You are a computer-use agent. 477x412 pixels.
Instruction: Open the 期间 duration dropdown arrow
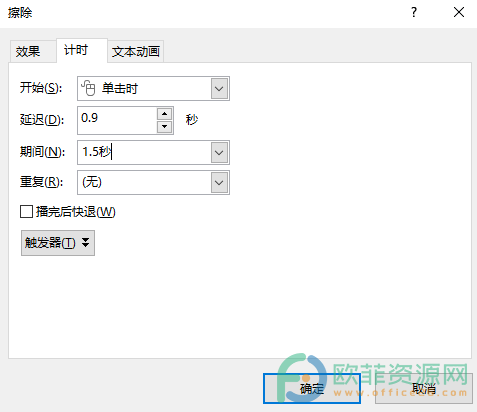[219, 153]
